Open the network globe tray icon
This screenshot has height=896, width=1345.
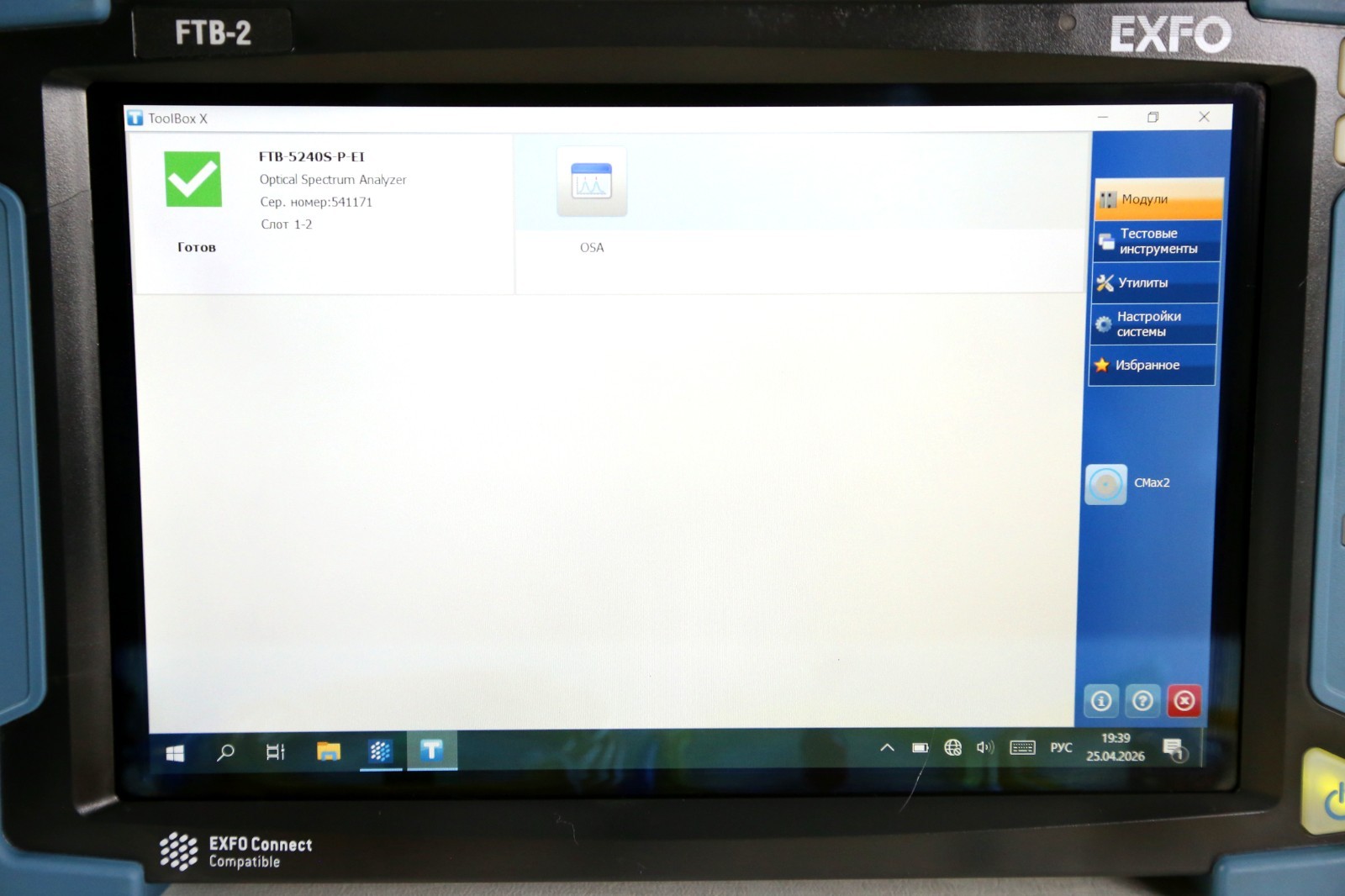coord(952,747)
